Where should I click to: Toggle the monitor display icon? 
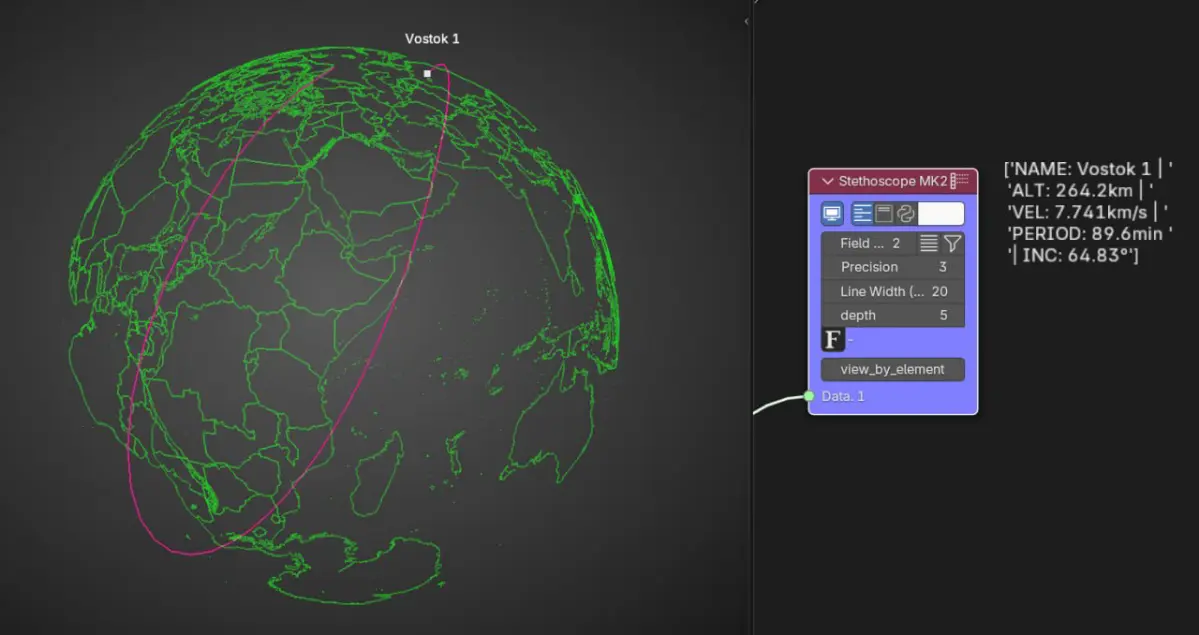(832, 213)
